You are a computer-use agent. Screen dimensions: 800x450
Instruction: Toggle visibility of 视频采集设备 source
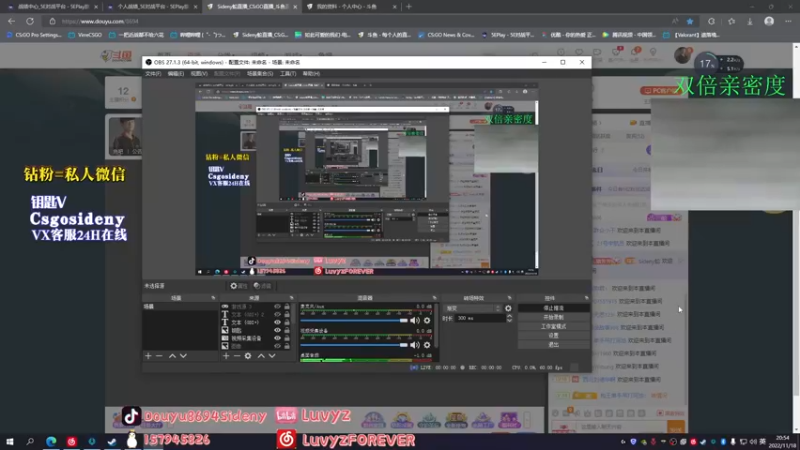[x=277, y=338]
